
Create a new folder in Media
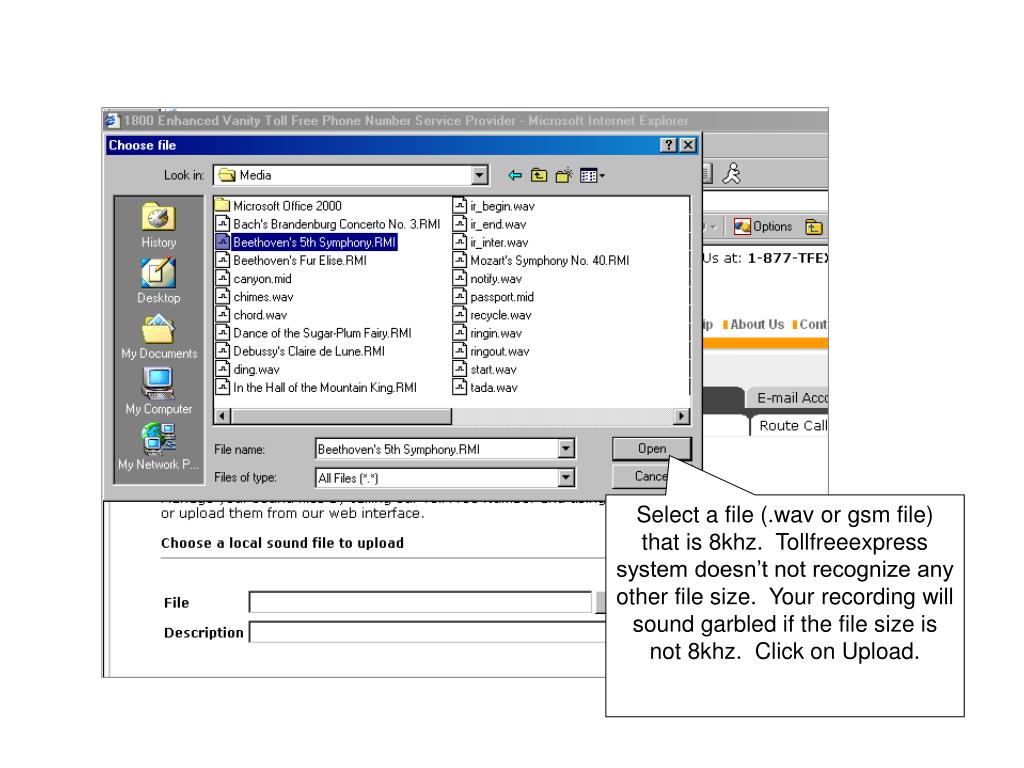tap(564, 176)
